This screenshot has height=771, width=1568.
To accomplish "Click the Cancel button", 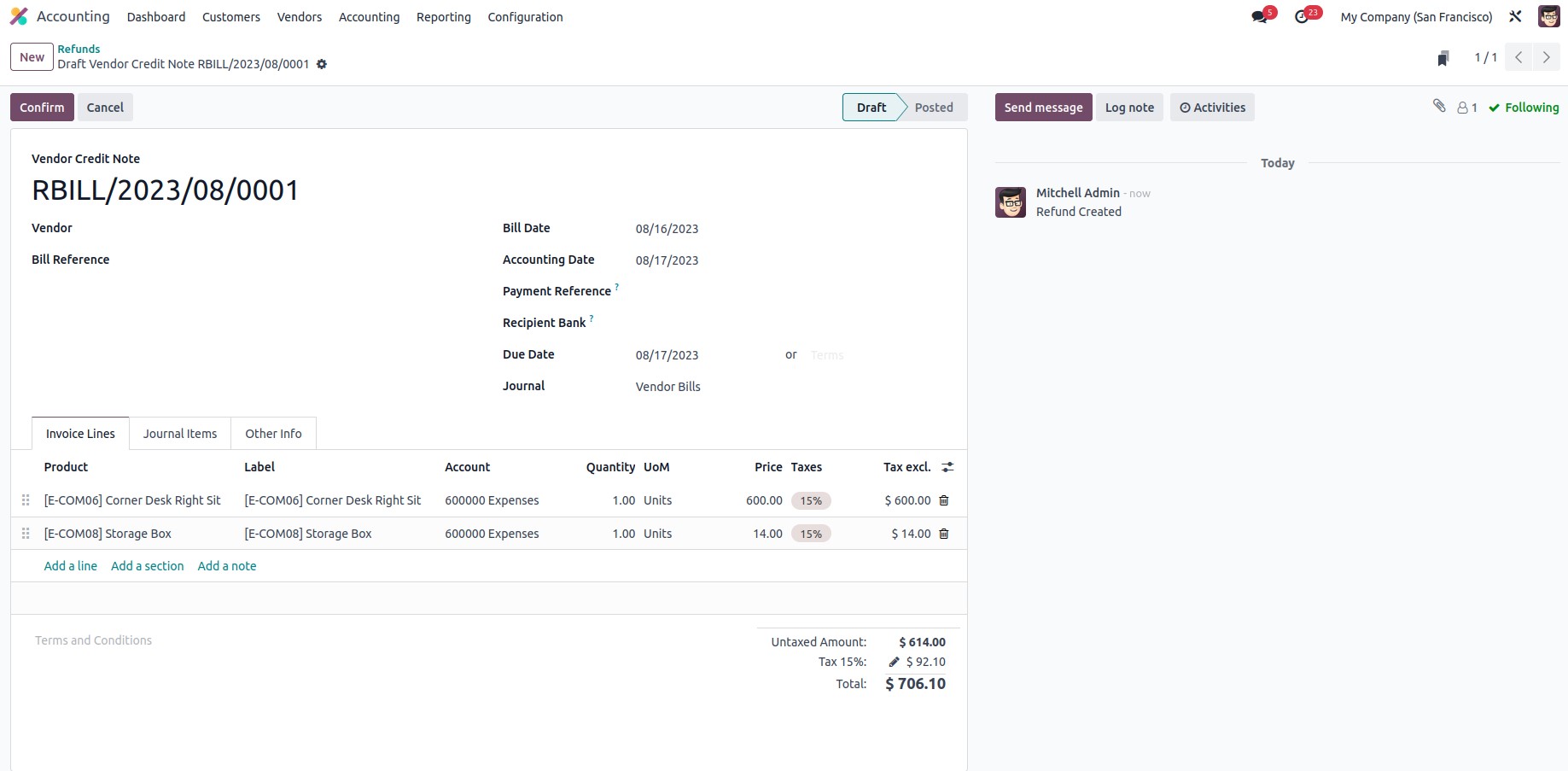I will (105, 108).
